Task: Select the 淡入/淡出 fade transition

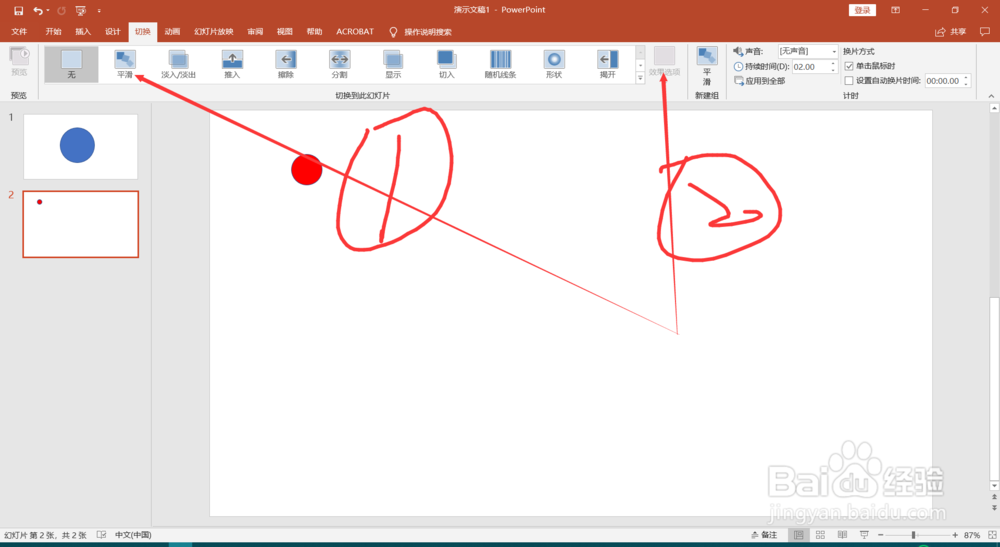Action: pos(179,64)
